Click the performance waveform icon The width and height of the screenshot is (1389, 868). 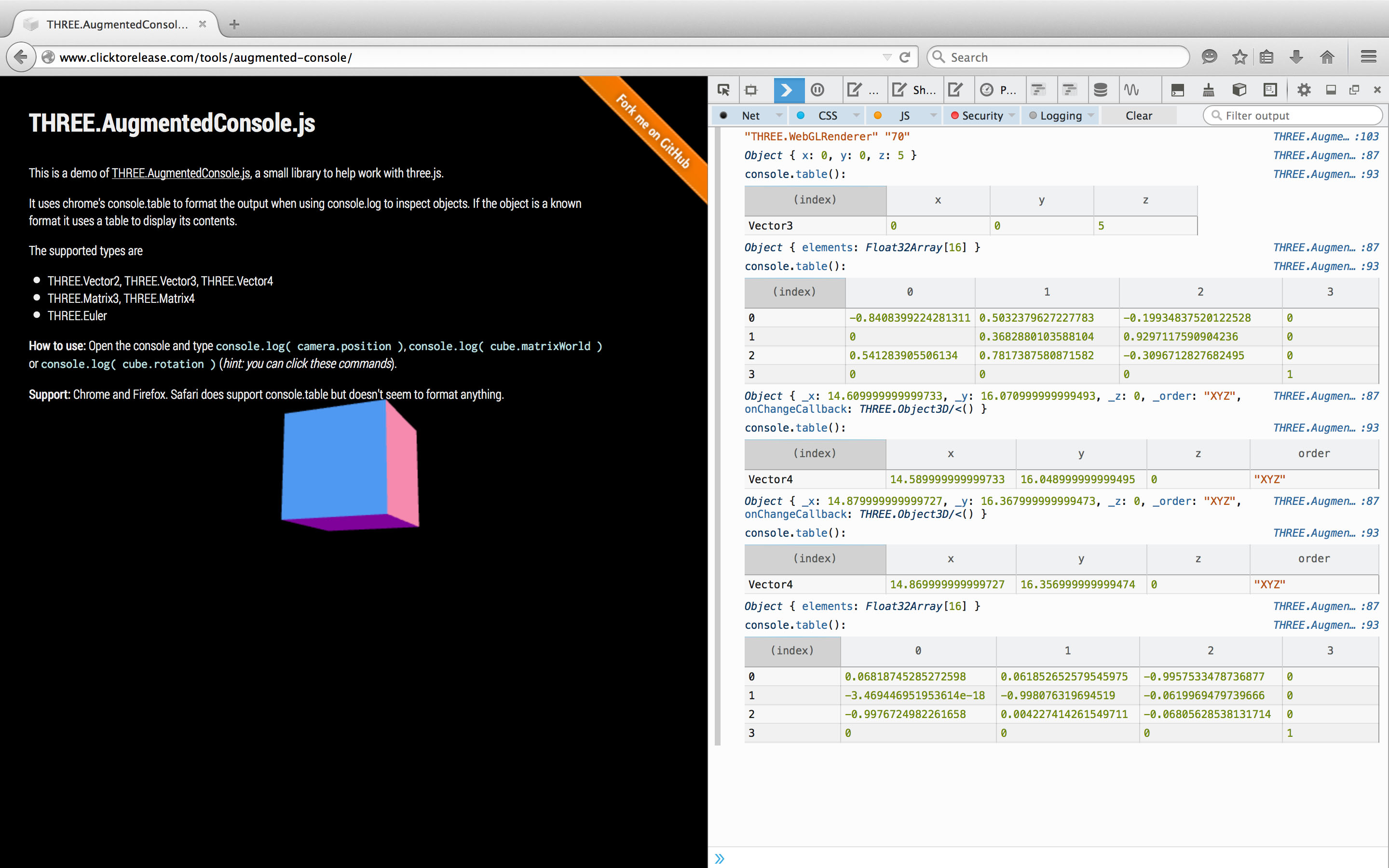coord(1132,90)
